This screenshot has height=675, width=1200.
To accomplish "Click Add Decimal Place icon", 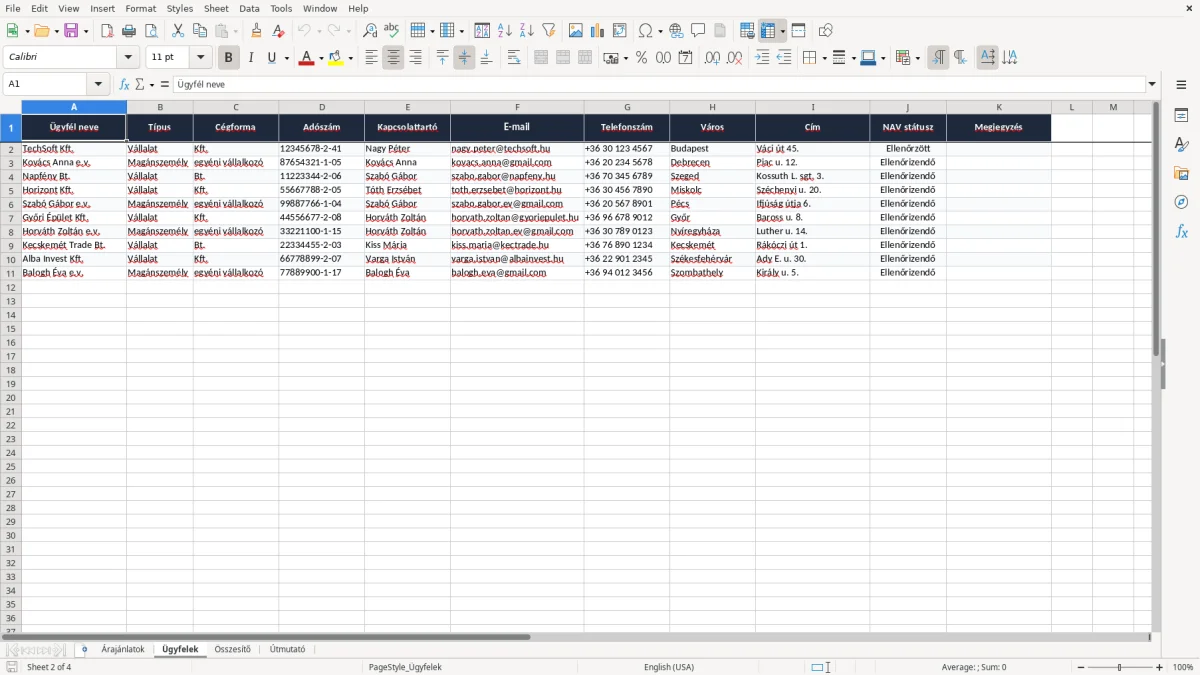I will [712, 58].
